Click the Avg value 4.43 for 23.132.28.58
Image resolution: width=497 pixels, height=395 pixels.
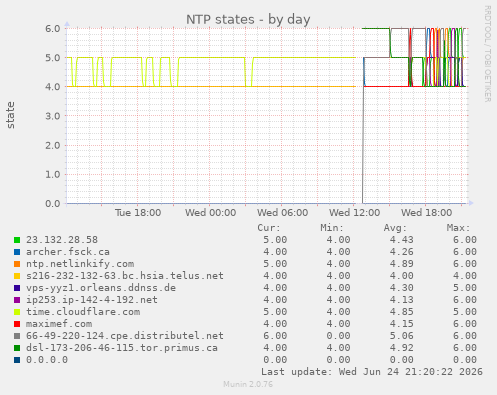402,240
